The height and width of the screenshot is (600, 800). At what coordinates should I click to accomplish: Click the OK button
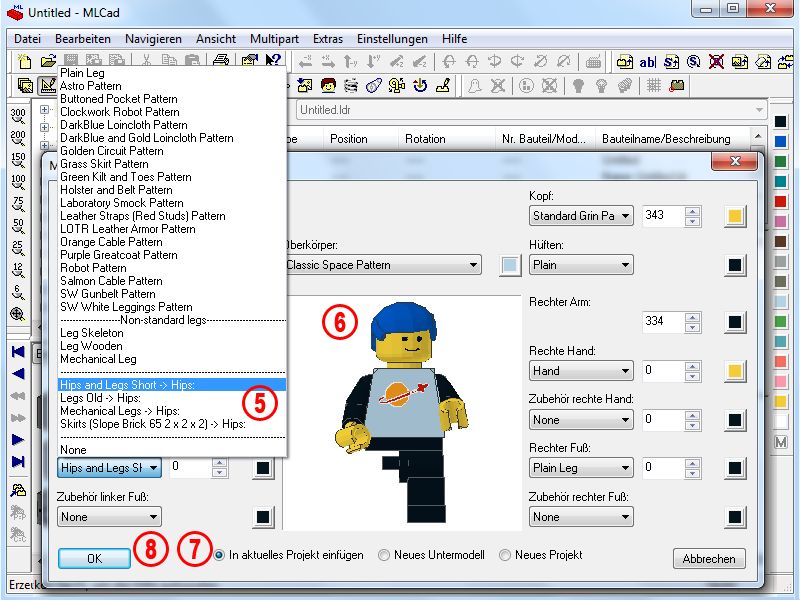[x=94, y=559]
